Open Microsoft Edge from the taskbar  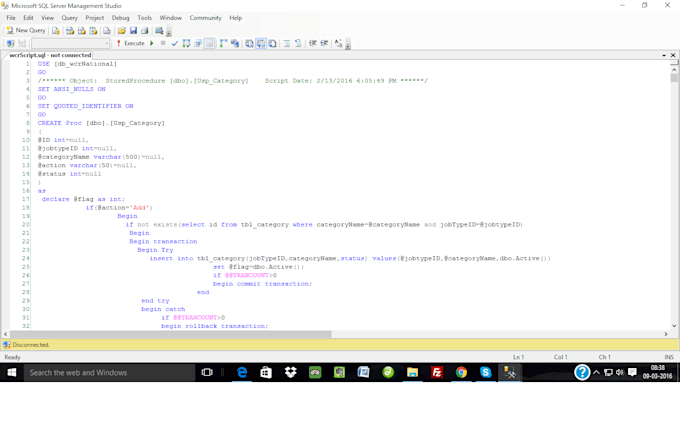[242, 373]
